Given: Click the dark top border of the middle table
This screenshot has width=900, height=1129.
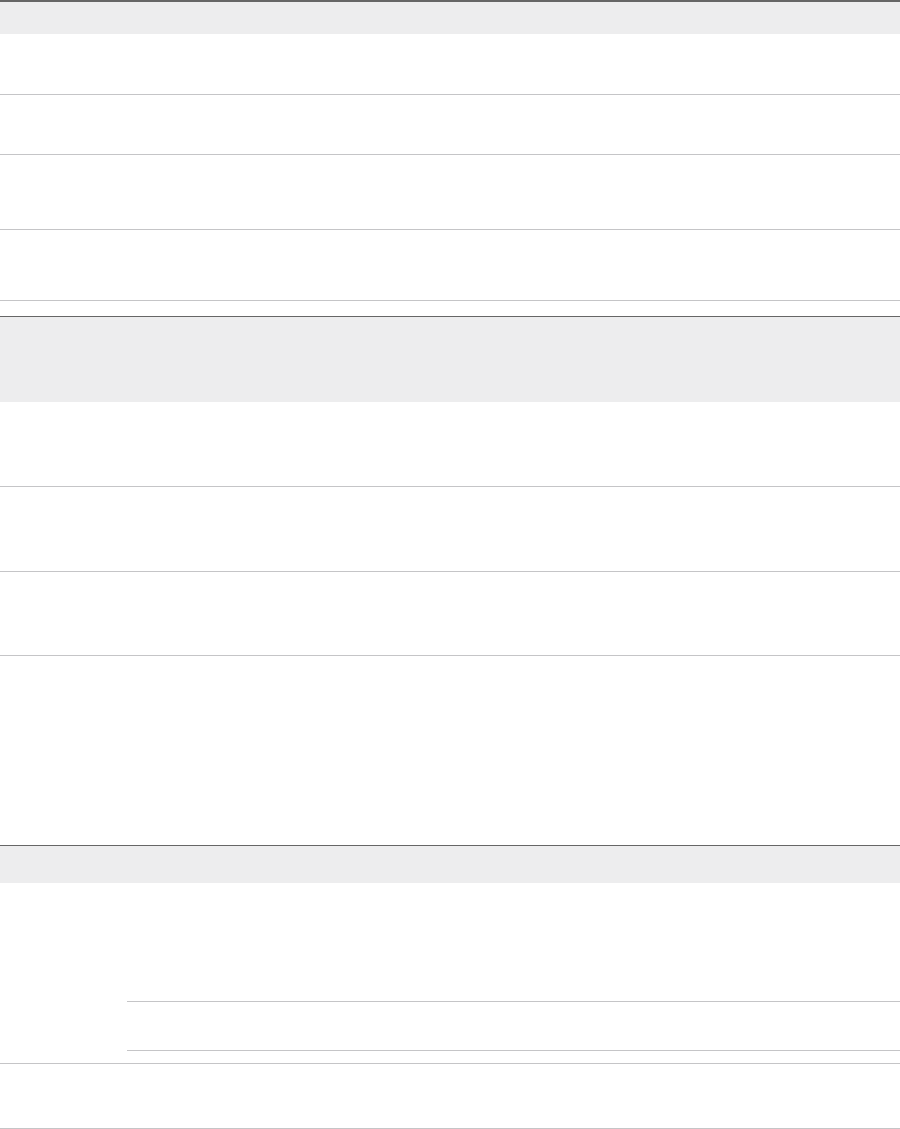Looking at the screenshot, I should 450,316.
